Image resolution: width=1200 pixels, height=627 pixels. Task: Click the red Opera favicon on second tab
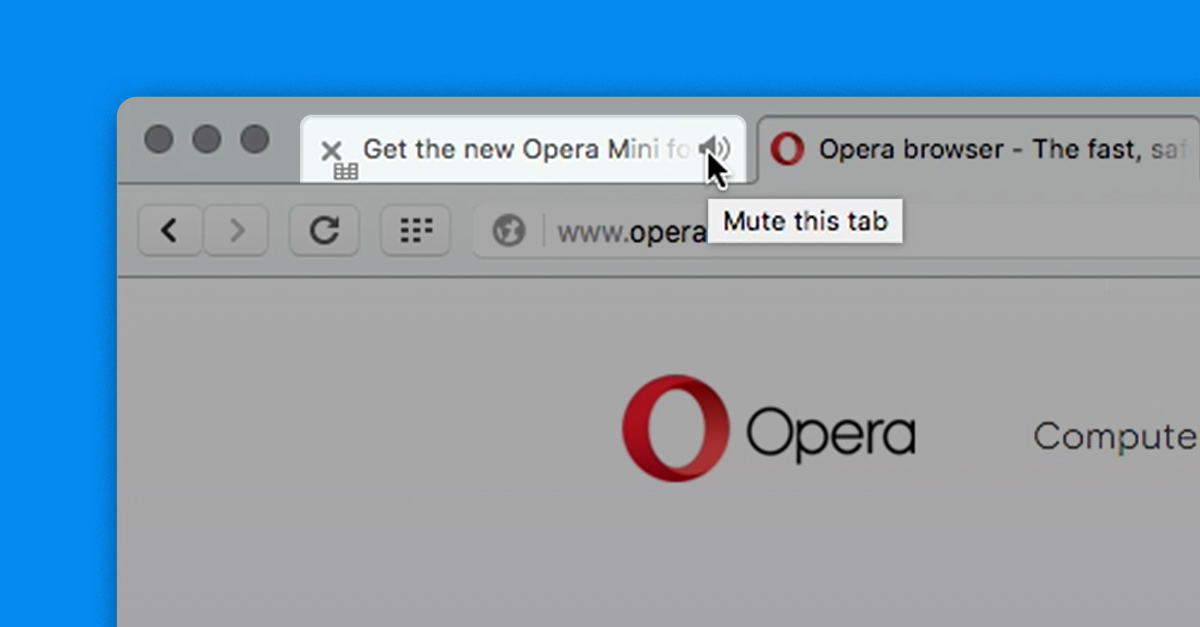point(788,150)
